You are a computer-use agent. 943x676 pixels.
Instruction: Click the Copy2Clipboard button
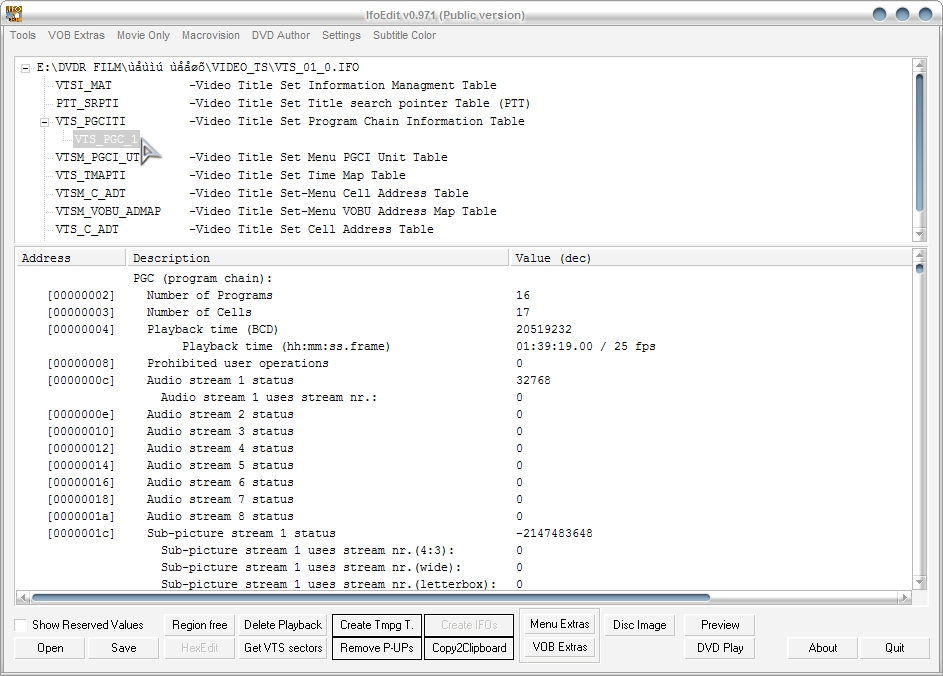[469, 648]
